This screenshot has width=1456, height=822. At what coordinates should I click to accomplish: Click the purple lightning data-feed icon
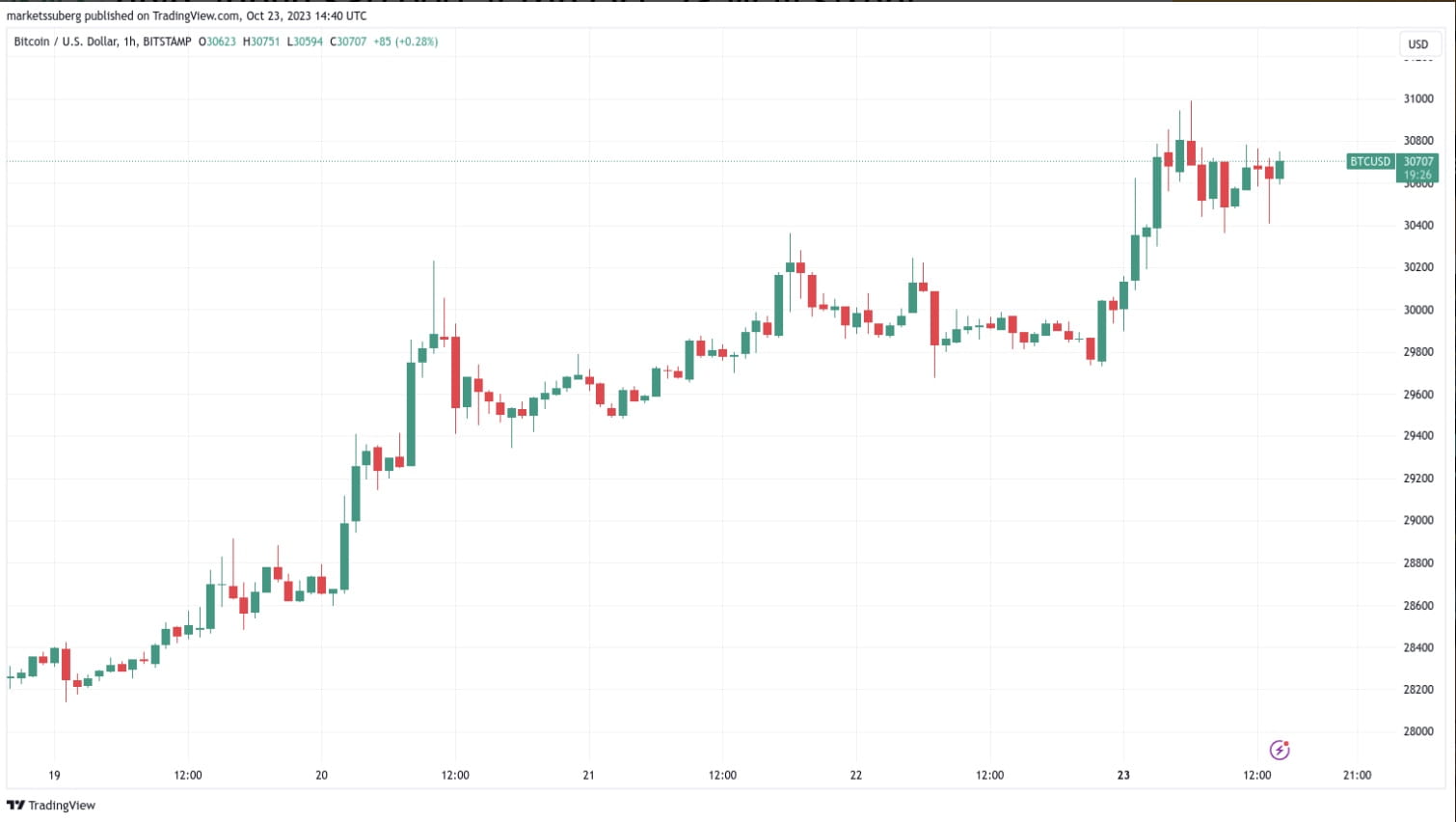(x=1280, y=750)
